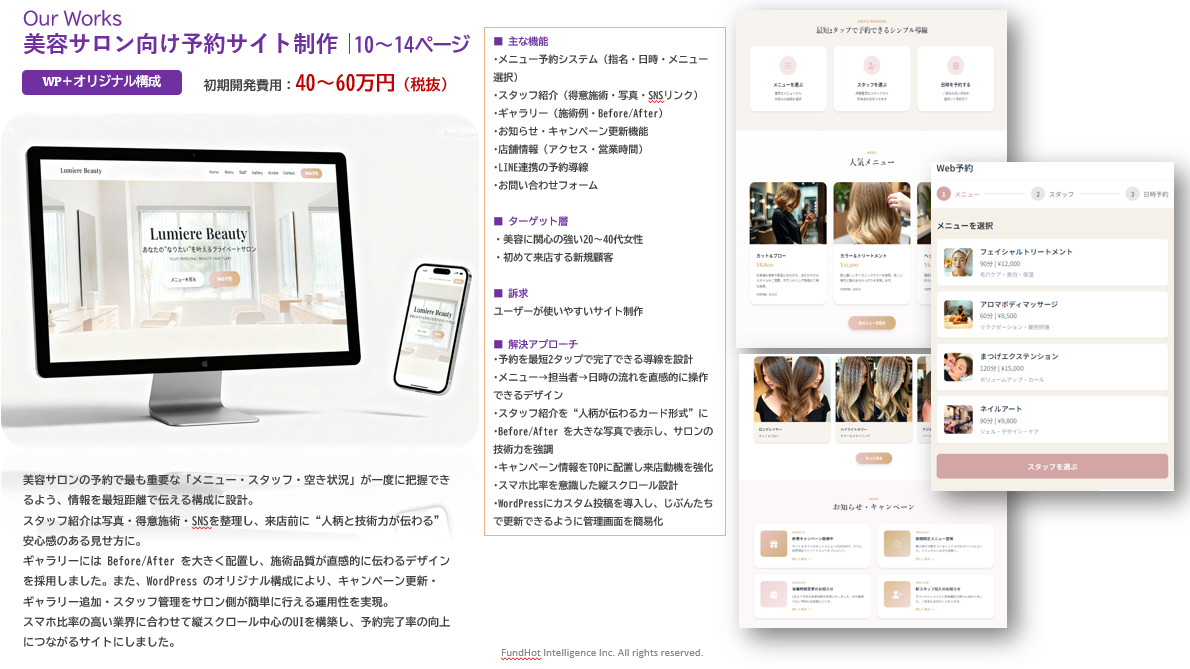Click the menu list icon in メニューを選ぶ card
The image size is (1190, 669).
(787, 66)
